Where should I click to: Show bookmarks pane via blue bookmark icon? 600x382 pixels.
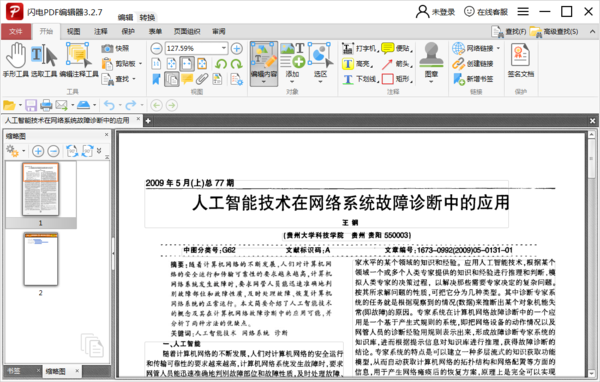[156, 79]
